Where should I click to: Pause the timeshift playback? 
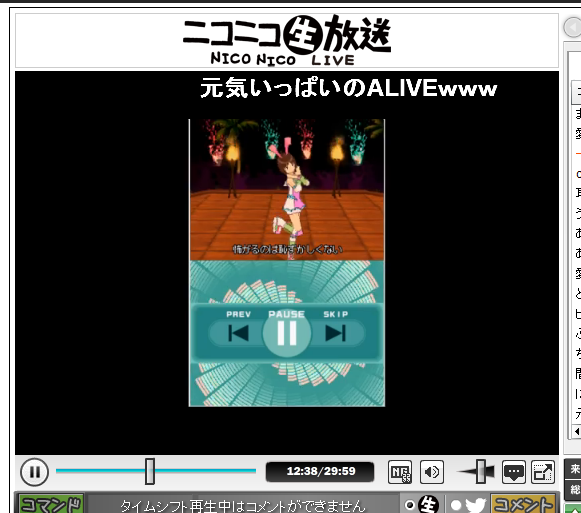(x=34, y=472)
